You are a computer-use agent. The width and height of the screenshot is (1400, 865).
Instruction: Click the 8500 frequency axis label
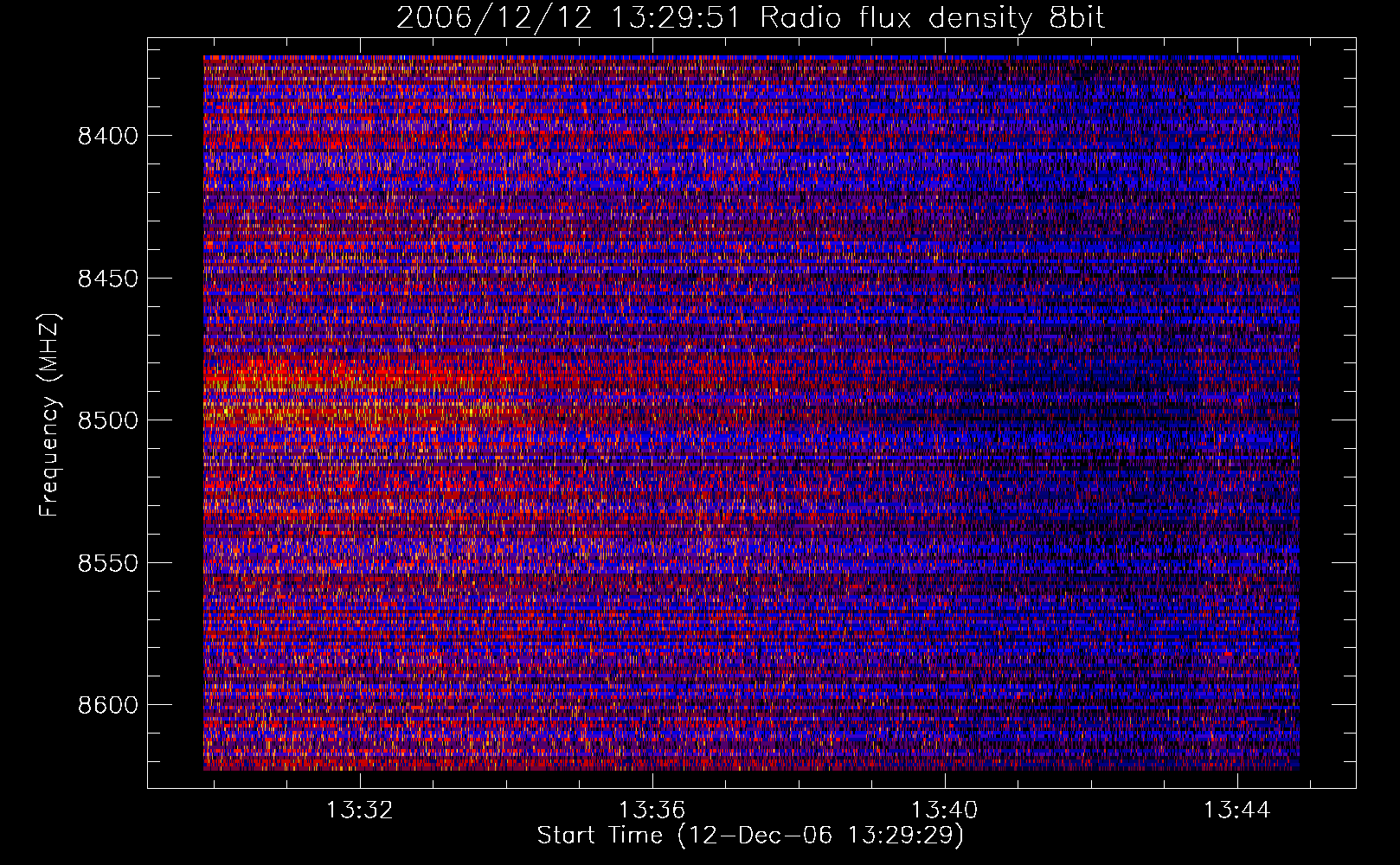[x=108, y=420]
